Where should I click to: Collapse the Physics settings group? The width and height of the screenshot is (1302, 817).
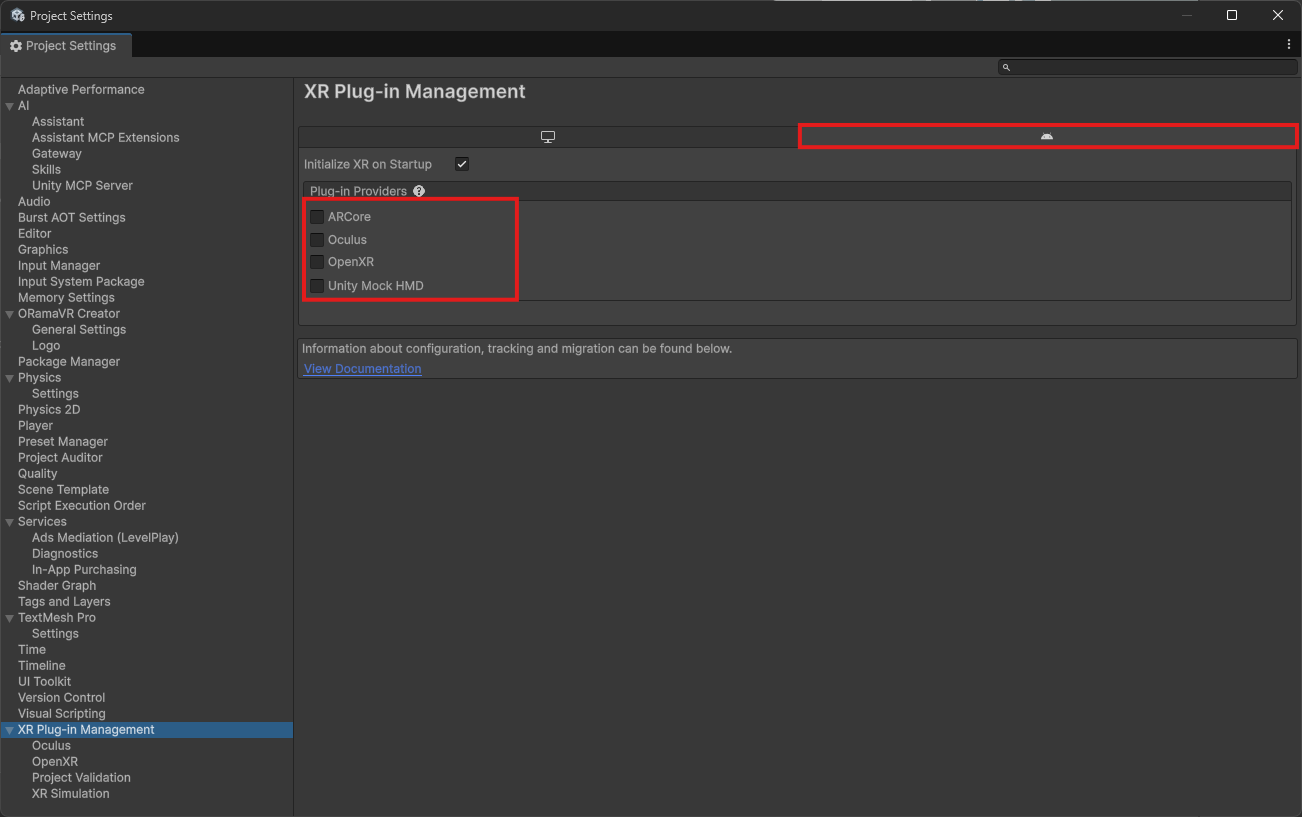(x=10, y=378)
